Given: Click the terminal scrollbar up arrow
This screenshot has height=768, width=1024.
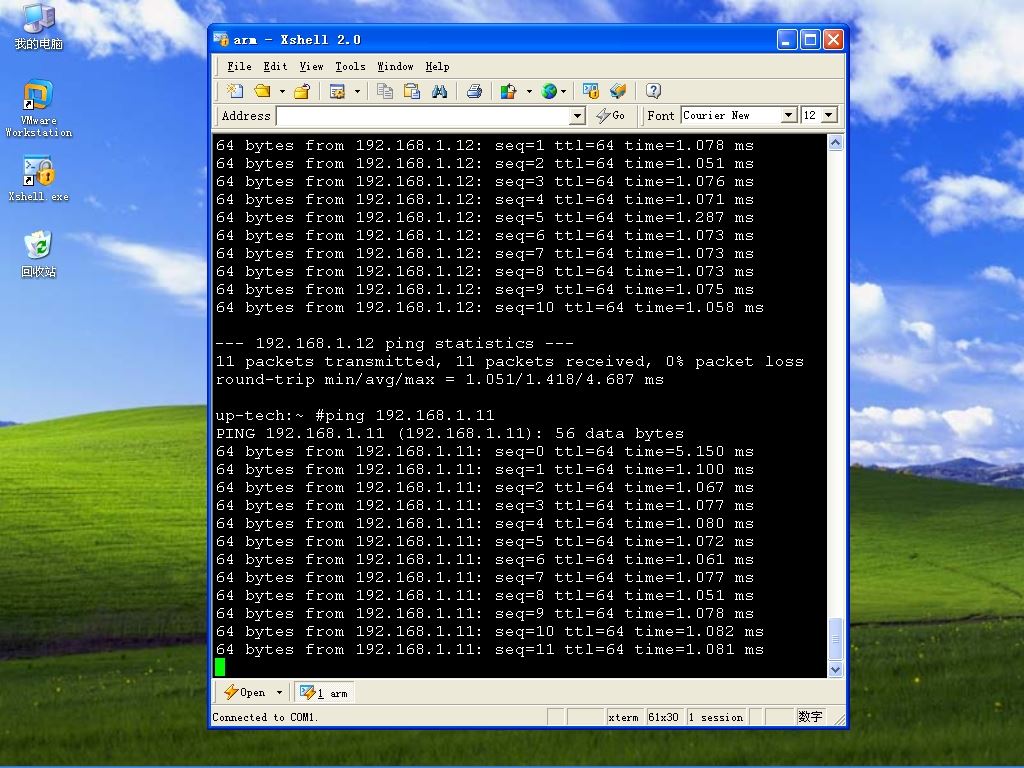Looking at the screenshot, I should pos(835,143).
